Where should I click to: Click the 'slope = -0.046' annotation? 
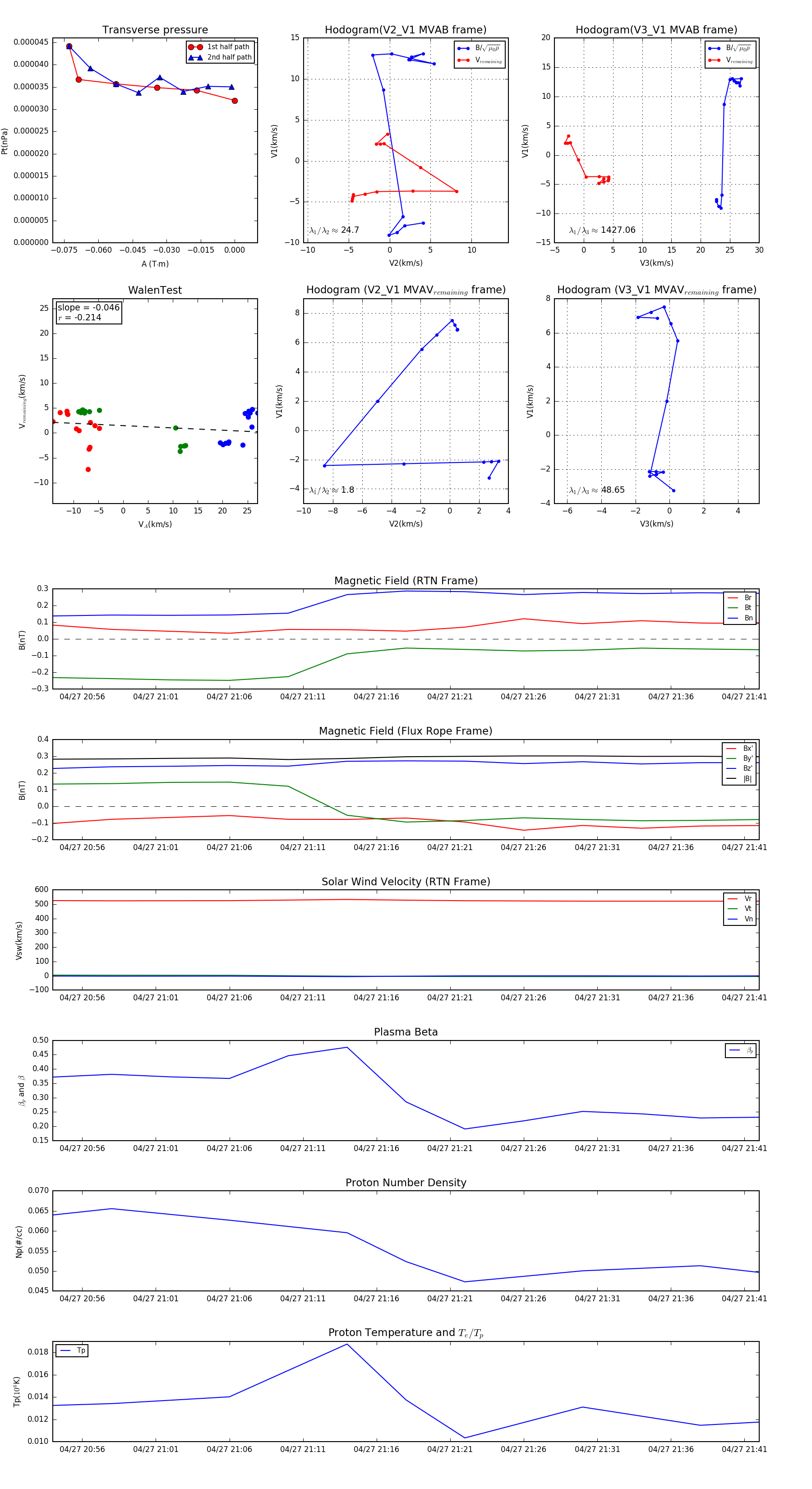[x=88, y=308]
